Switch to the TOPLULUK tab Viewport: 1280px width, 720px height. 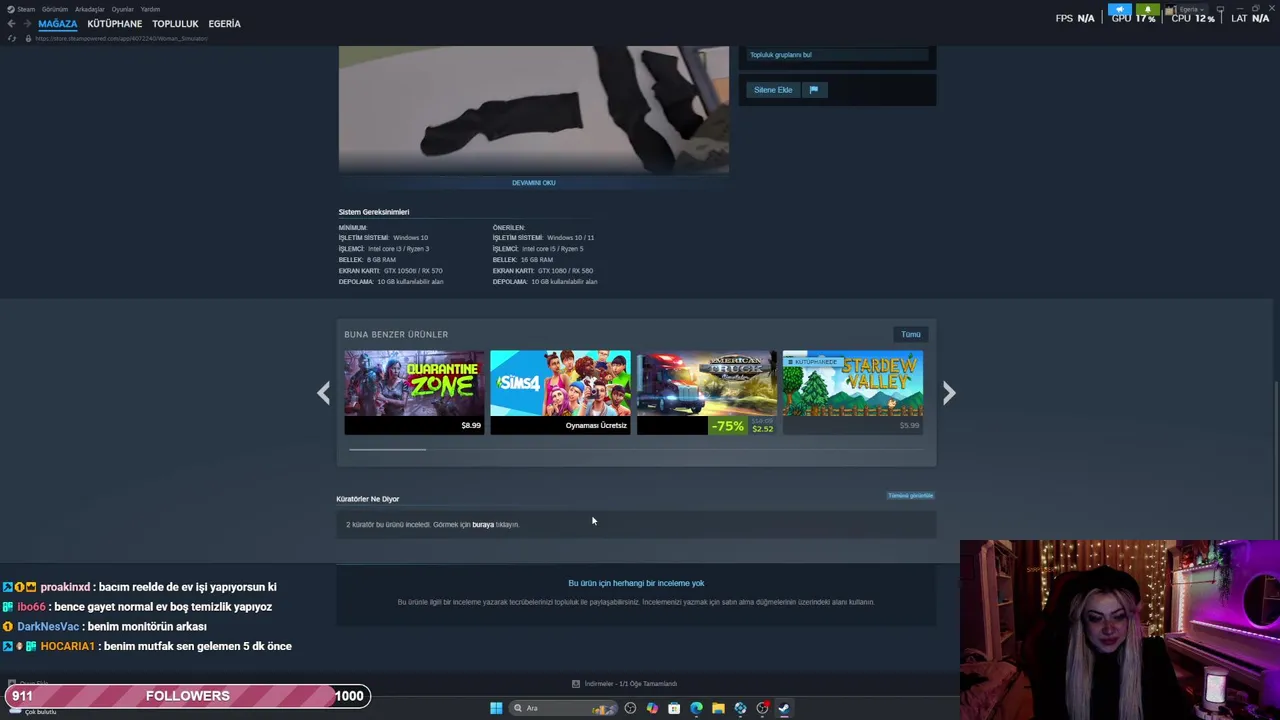click(176, 24)
